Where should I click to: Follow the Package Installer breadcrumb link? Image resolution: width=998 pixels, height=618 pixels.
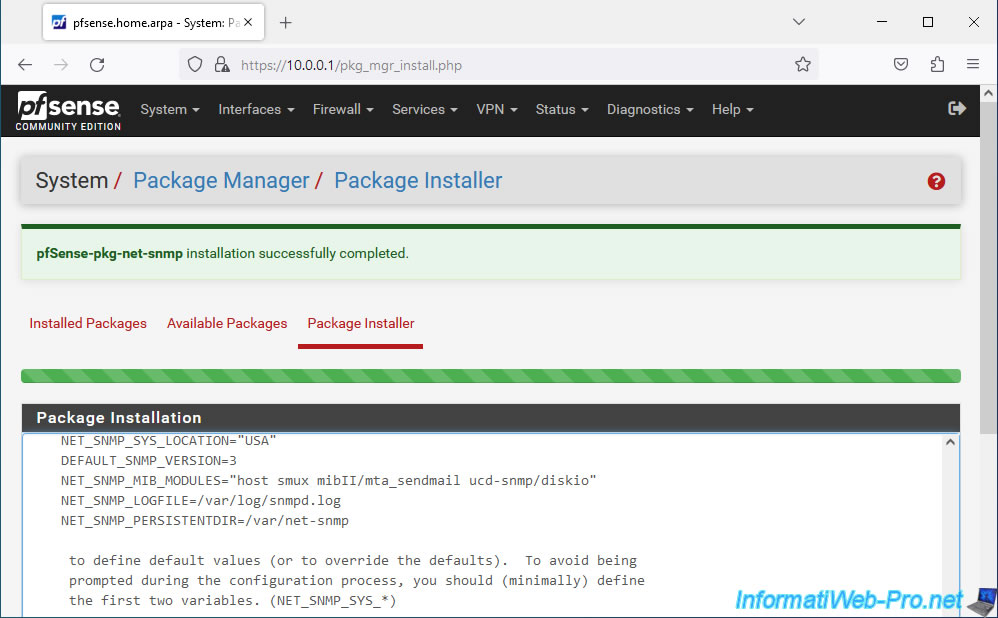click(x=418, y=181)
